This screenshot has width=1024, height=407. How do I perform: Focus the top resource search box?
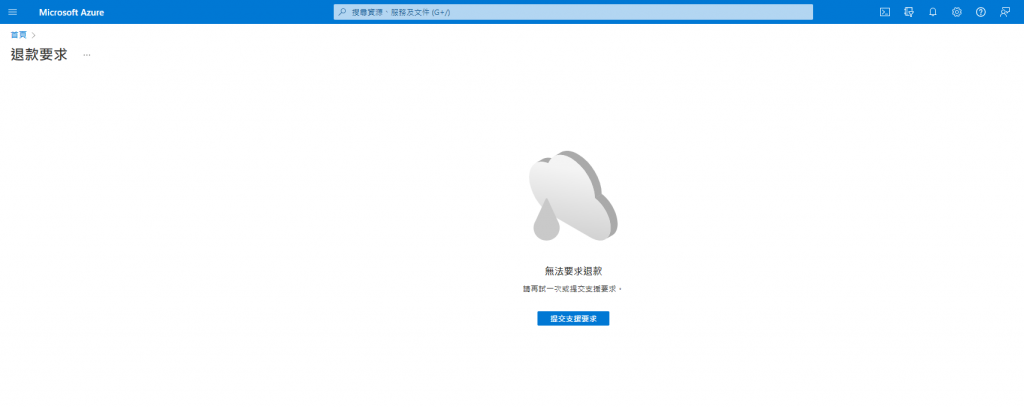(x=573, y=12)
